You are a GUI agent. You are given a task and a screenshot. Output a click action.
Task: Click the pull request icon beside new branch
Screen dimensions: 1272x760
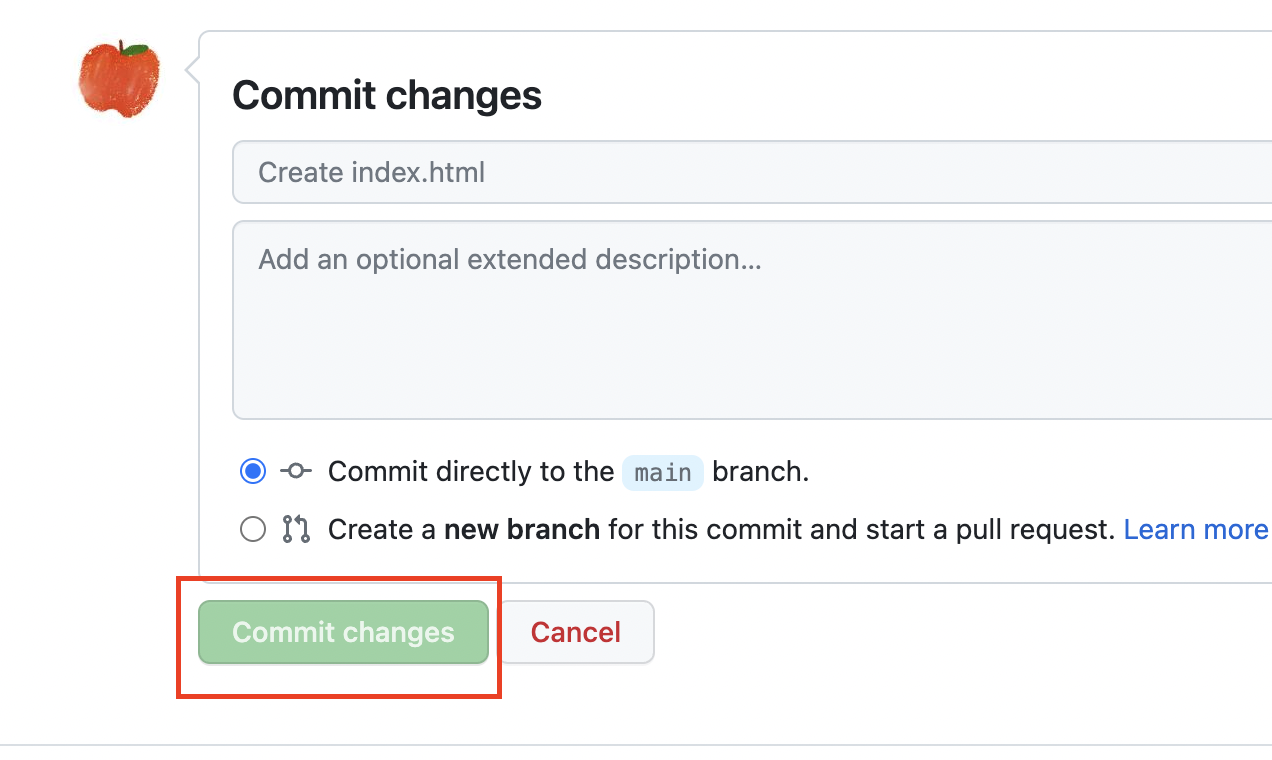[x=296, y=529]
